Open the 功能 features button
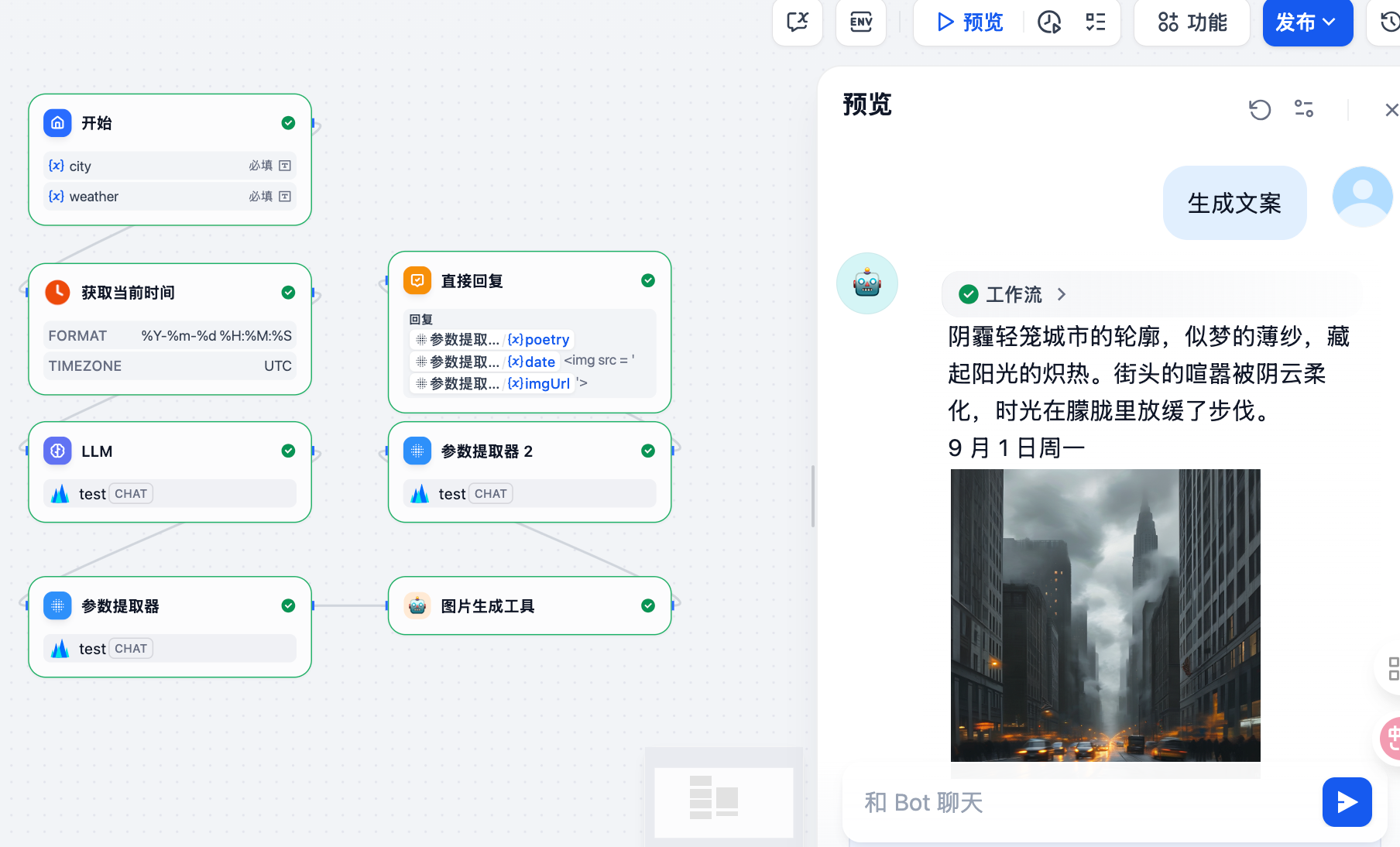1400x847 pixels. [1192, 22]
